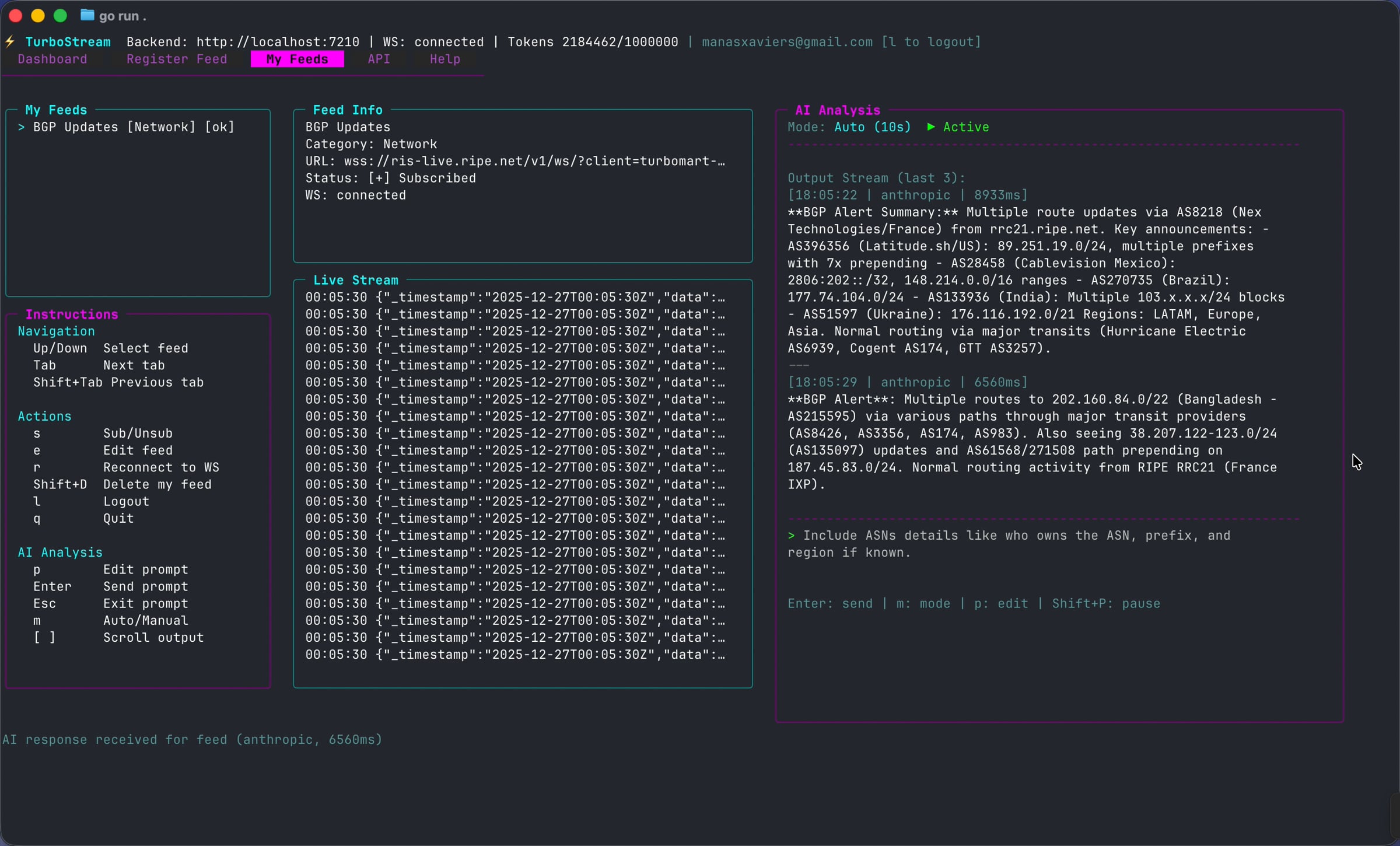Click the green Active play indicator

coord(931,127)
